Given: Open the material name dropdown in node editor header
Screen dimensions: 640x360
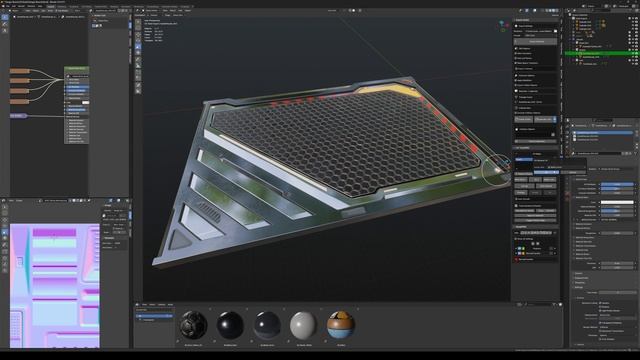Looking at the screenshot, I should [106, 11].
